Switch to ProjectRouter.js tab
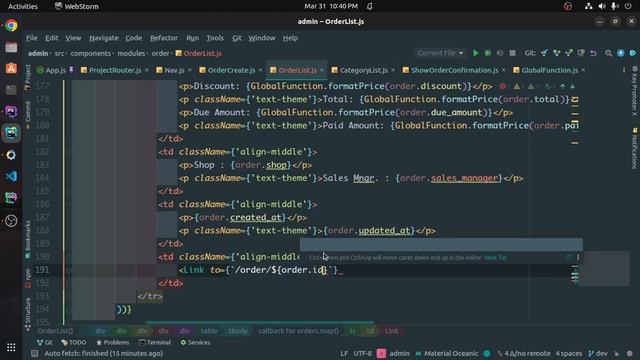Screen dimensions: 640x360 pyautogui.click(x=115, y=70)
